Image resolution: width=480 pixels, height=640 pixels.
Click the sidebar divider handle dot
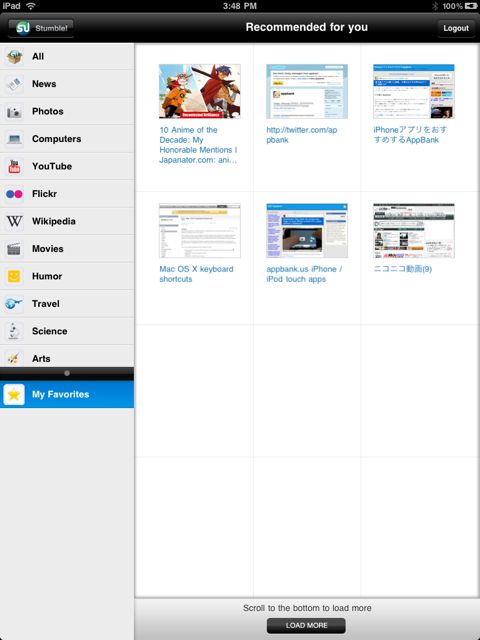click(67, 373)
